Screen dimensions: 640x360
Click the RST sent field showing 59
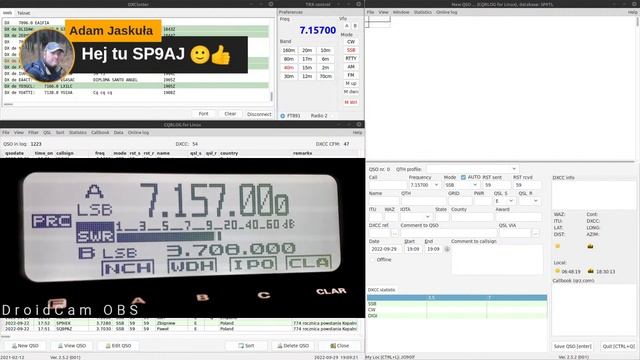[496, 185]
